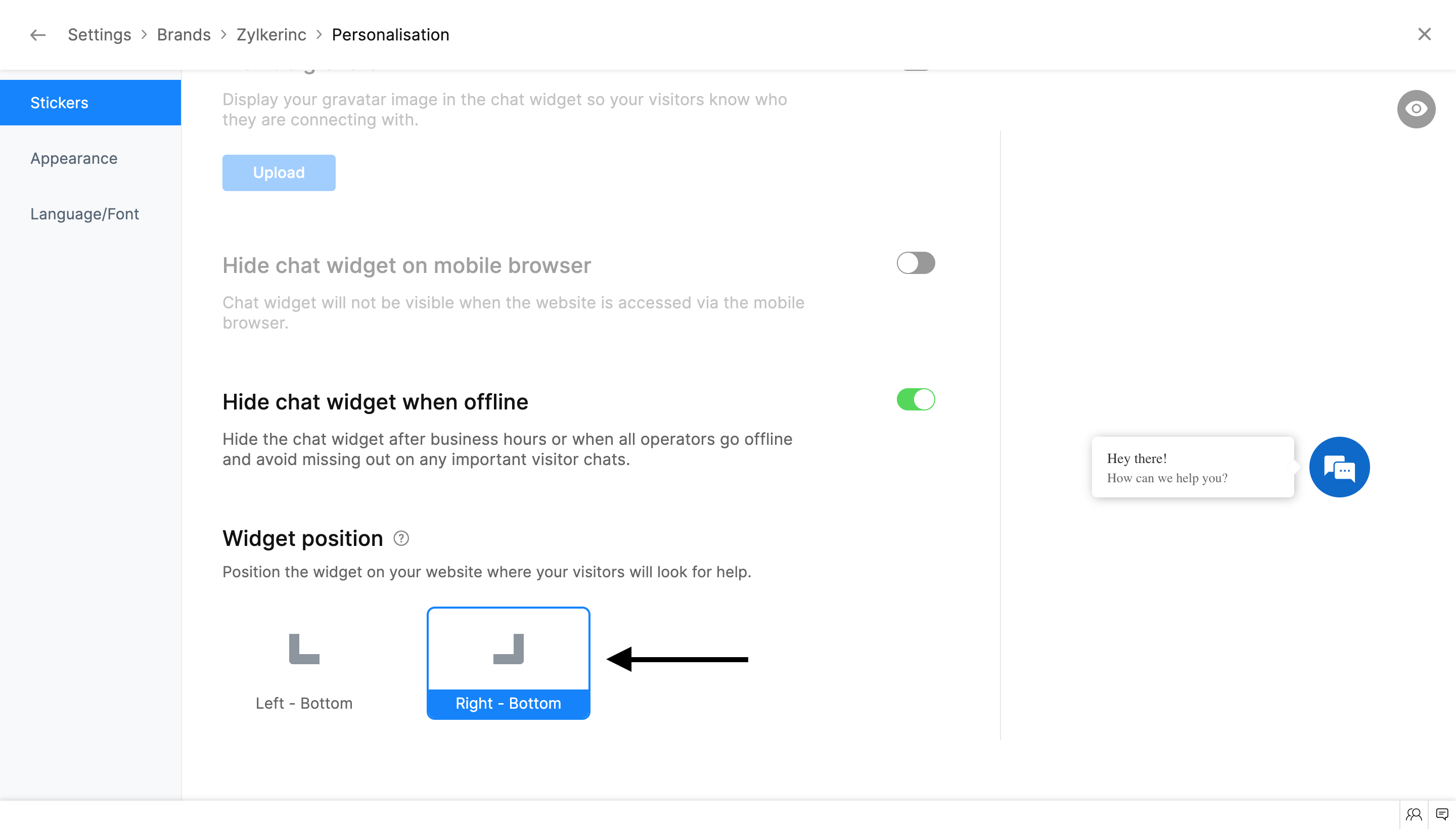1456x829 pixels.
Task: Click the Hey there! greeting bubble
Action: (1193, 467)
